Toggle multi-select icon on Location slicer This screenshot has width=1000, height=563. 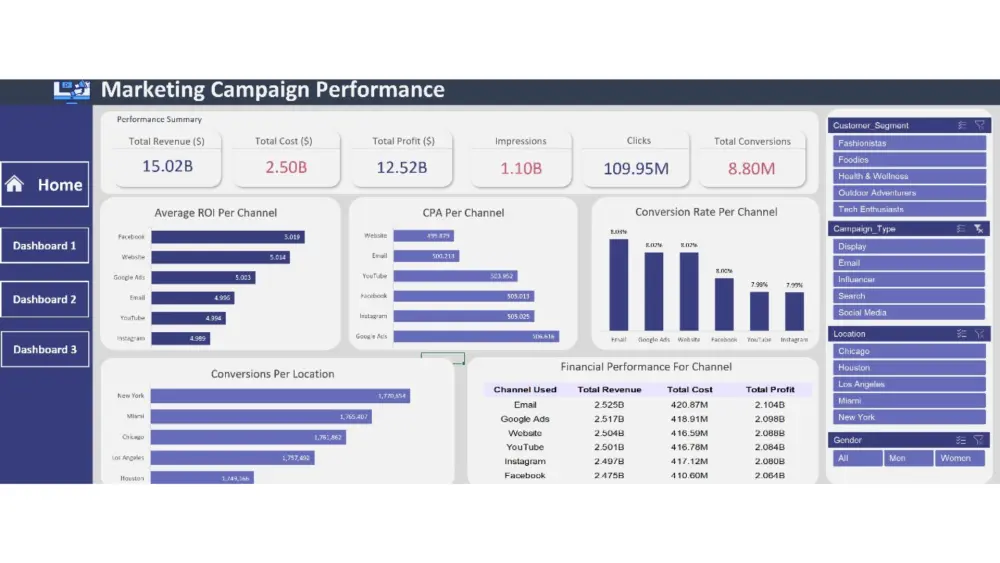point(962,334)
